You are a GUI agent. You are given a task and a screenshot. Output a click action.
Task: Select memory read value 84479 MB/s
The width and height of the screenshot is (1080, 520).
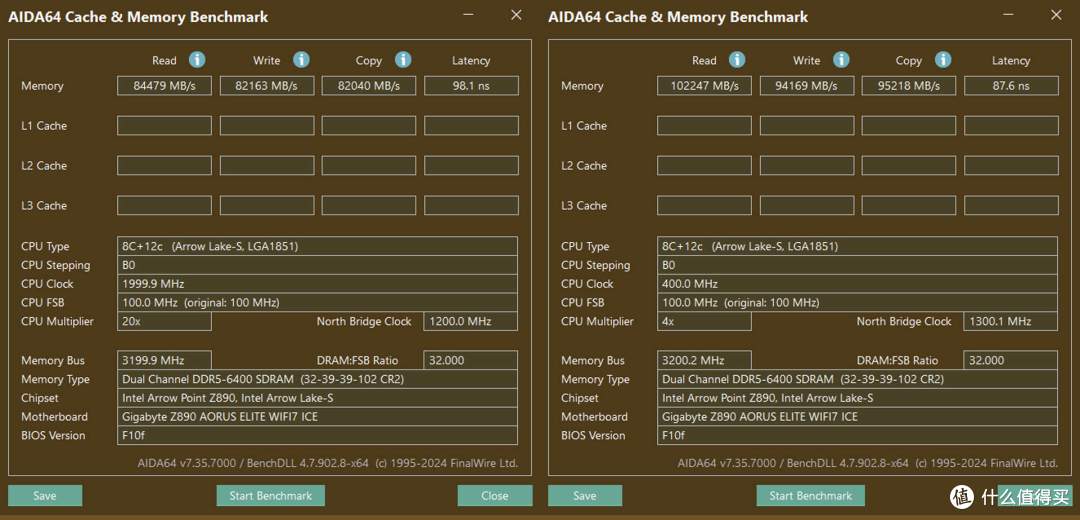tap(164, 86)
